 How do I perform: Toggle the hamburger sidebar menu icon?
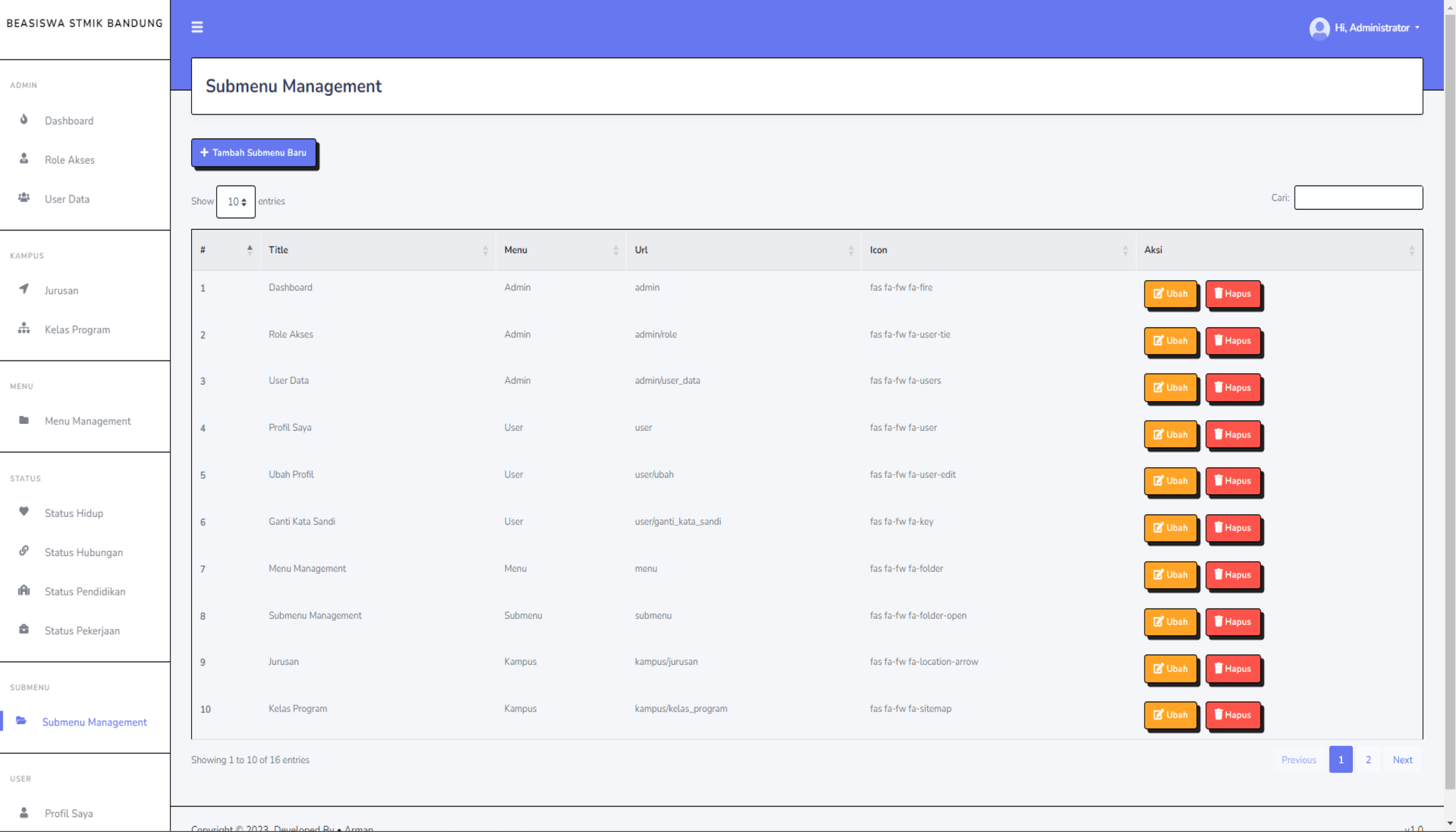[197, 27]
